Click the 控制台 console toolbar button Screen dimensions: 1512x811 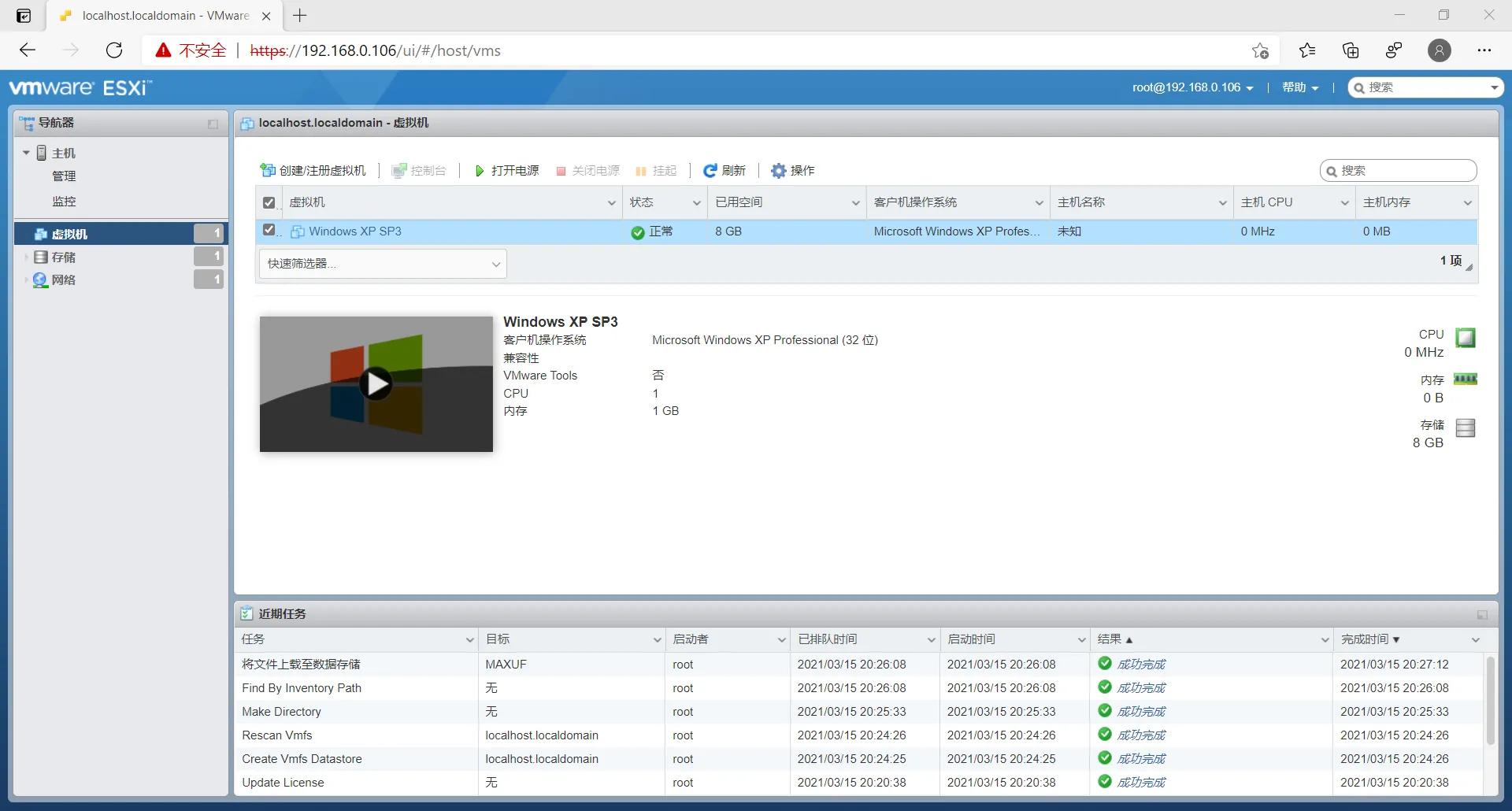(419, 170)
